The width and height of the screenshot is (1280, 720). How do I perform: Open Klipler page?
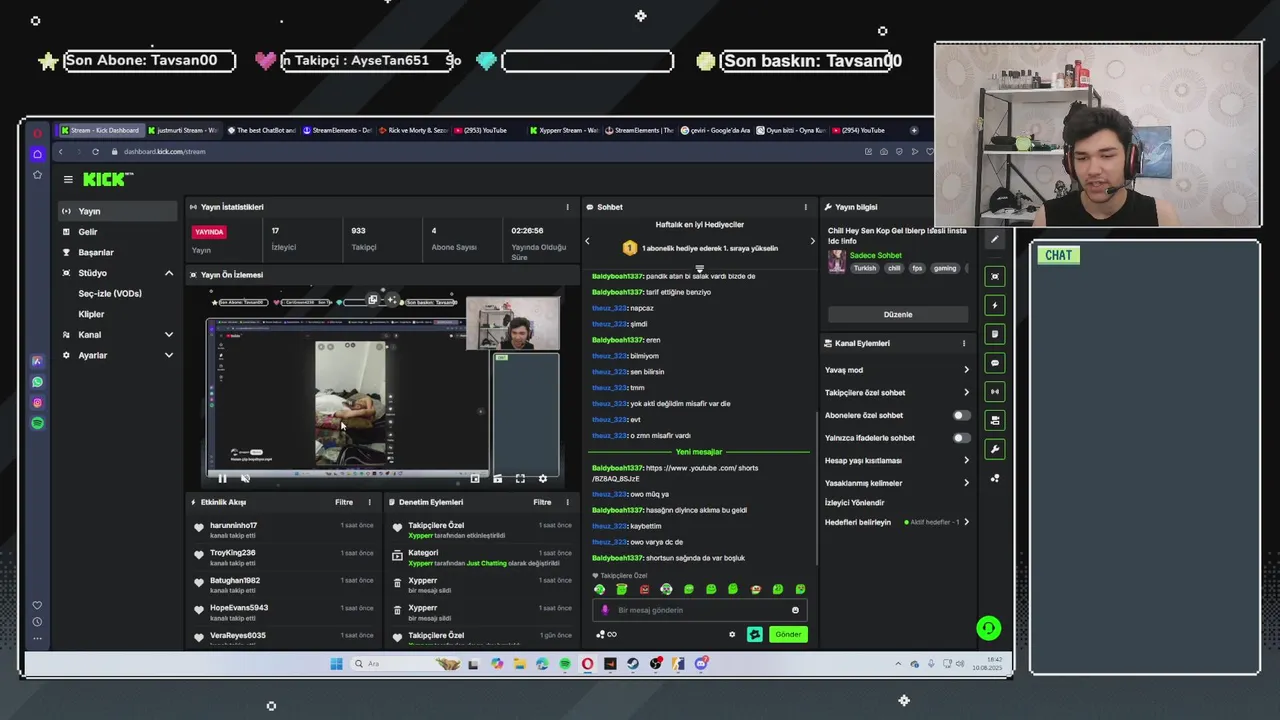click(91, 314)
